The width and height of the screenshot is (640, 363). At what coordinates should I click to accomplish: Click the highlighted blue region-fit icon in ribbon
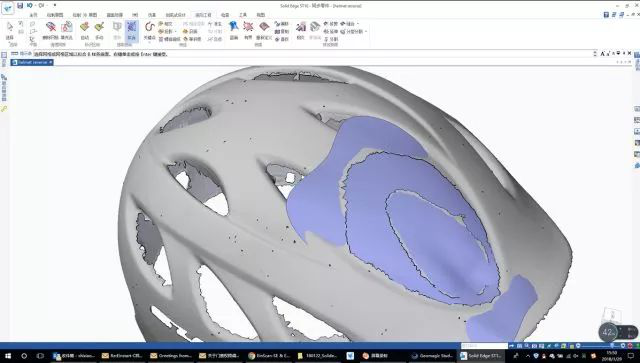click(131, 30)
